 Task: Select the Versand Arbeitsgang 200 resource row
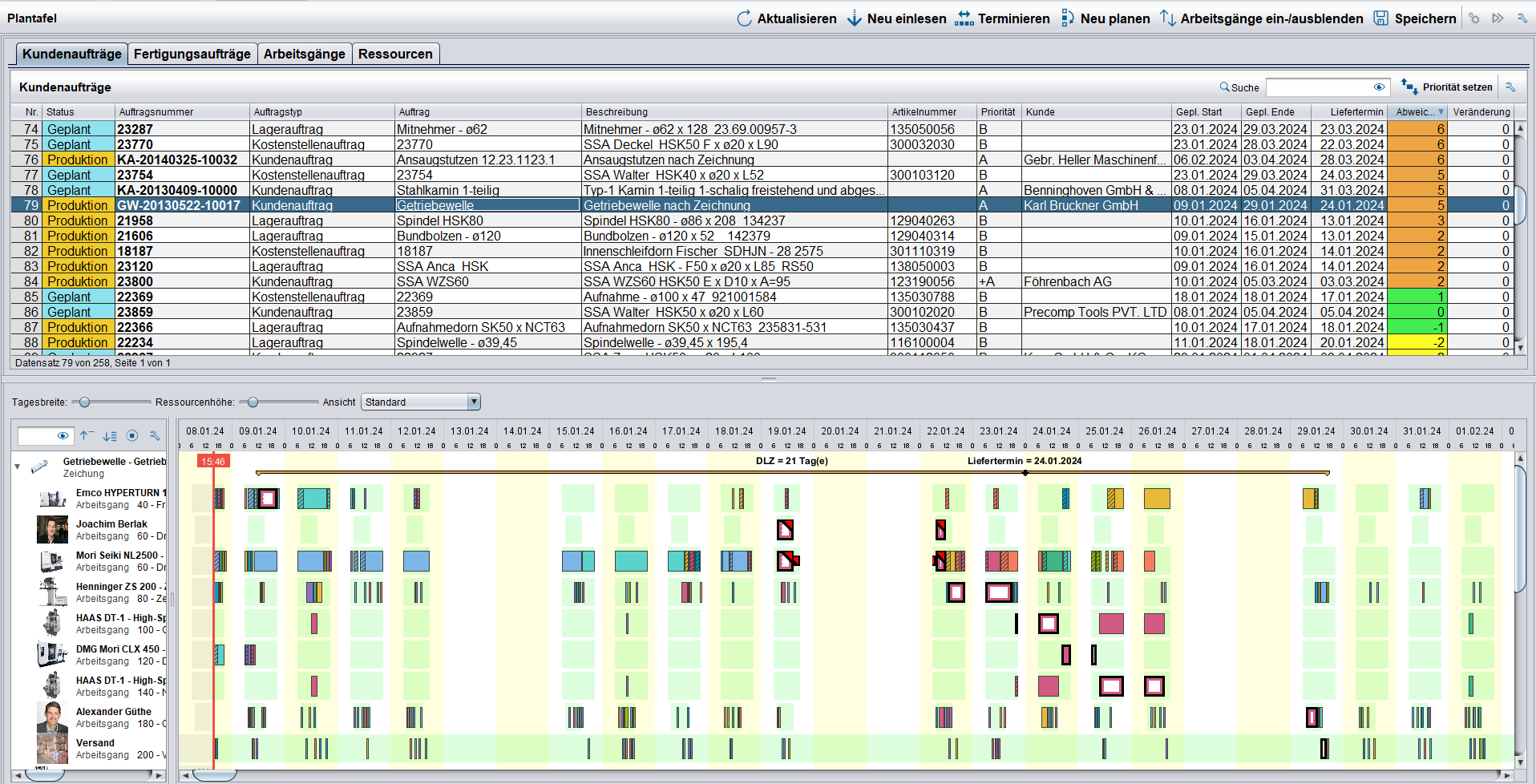click(x=90, y=749)
